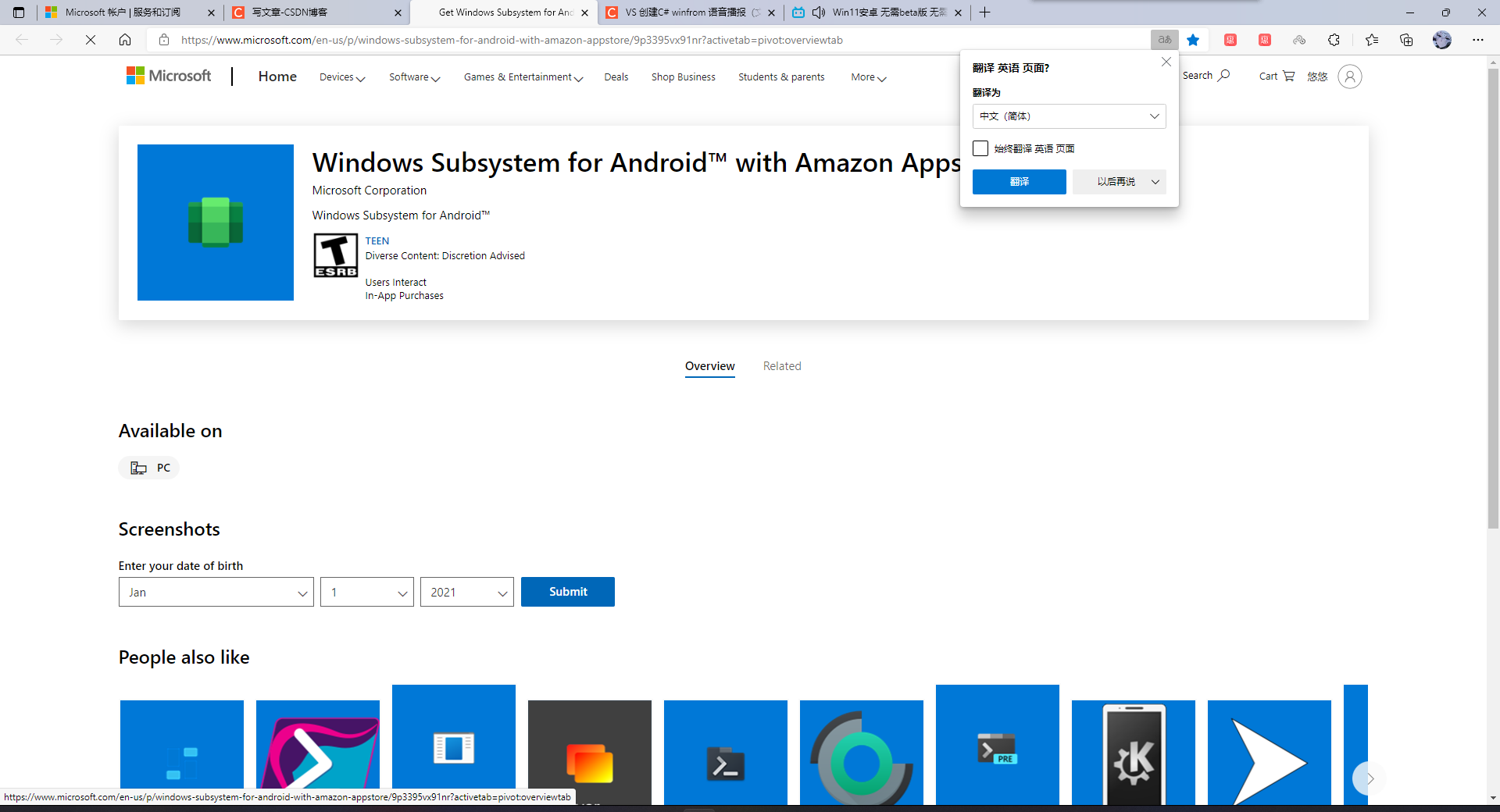1500x812 pixels.
Task: Show next apps in People also like
Action: pos(1369,778)
